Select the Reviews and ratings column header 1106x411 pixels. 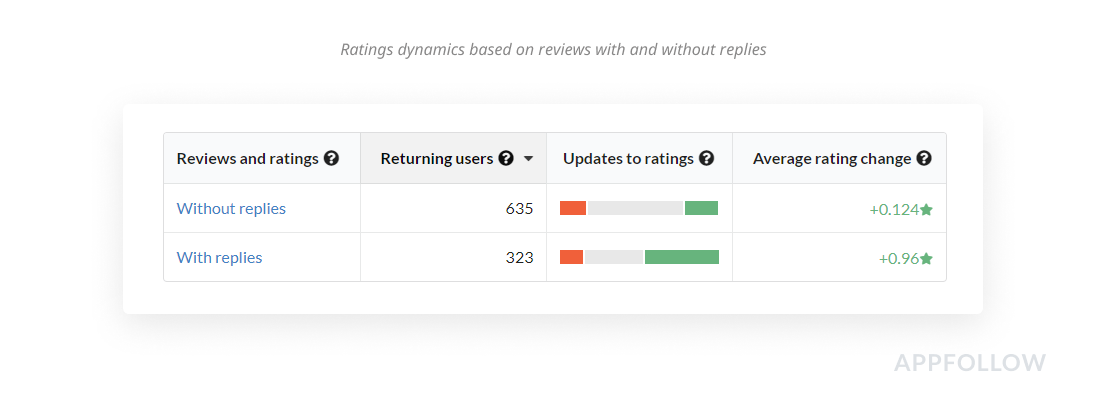247,158
